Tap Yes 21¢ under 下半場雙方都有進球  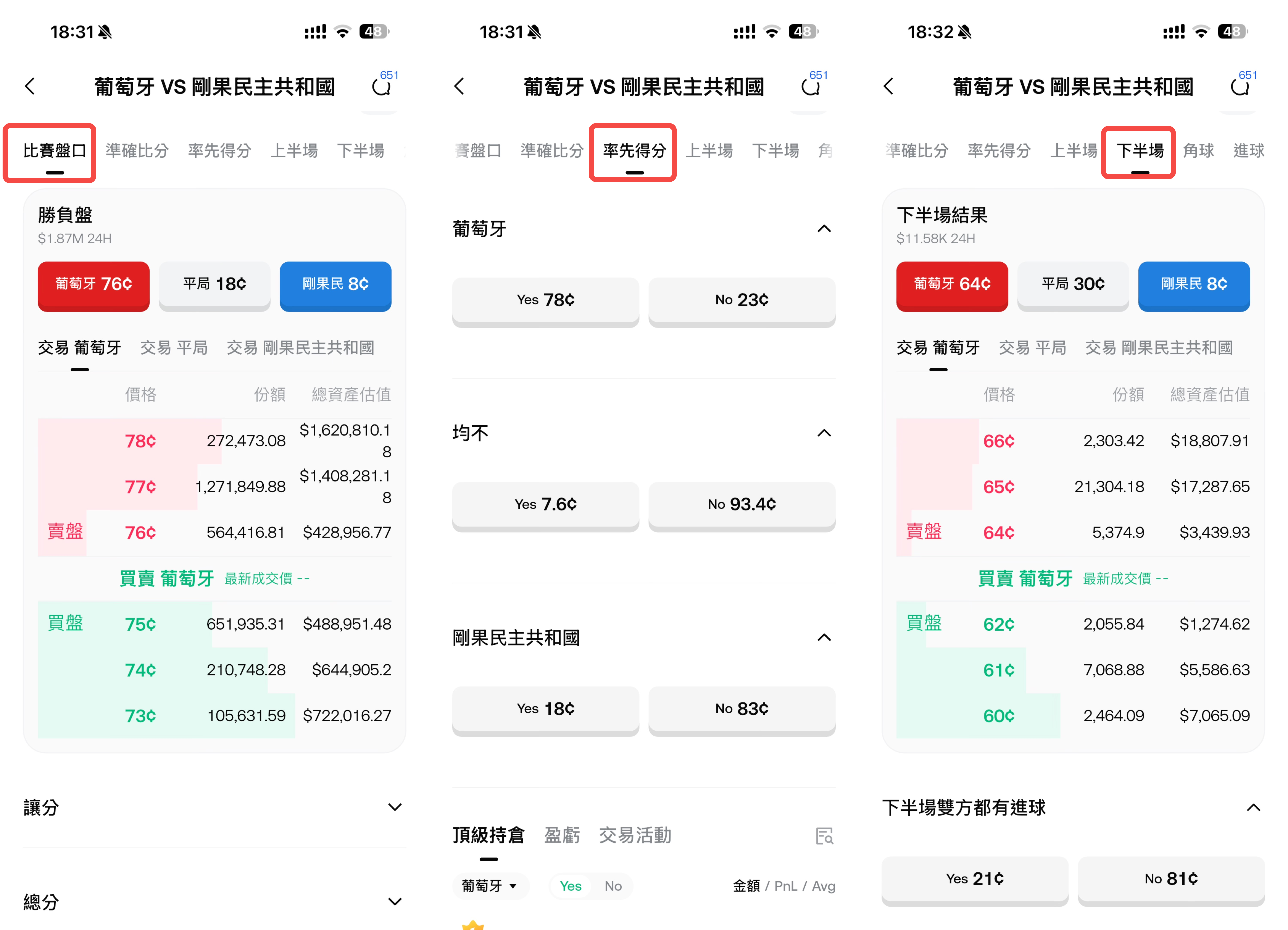[975, 881]
